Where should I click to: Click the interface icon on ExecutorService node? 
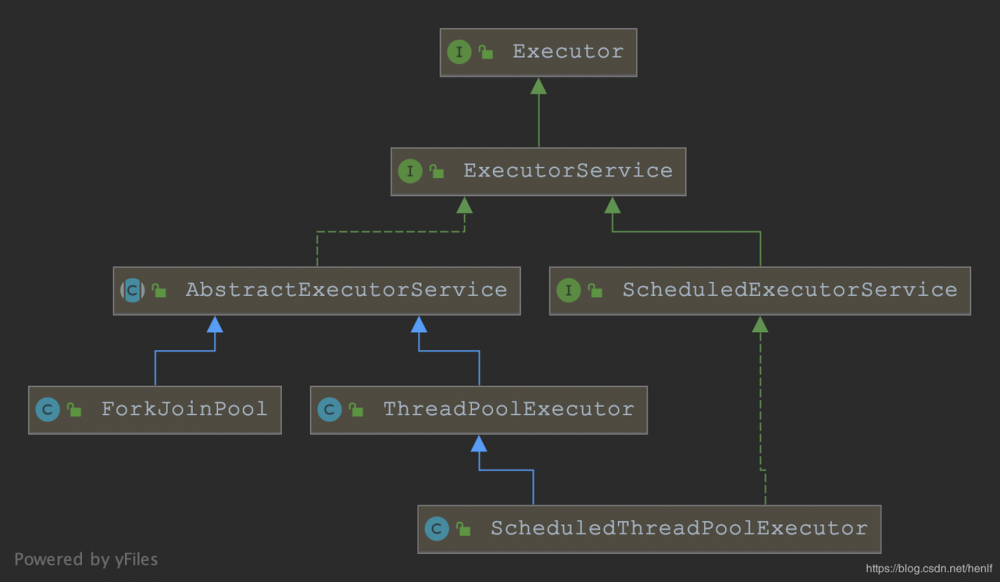tap(410, 171)
